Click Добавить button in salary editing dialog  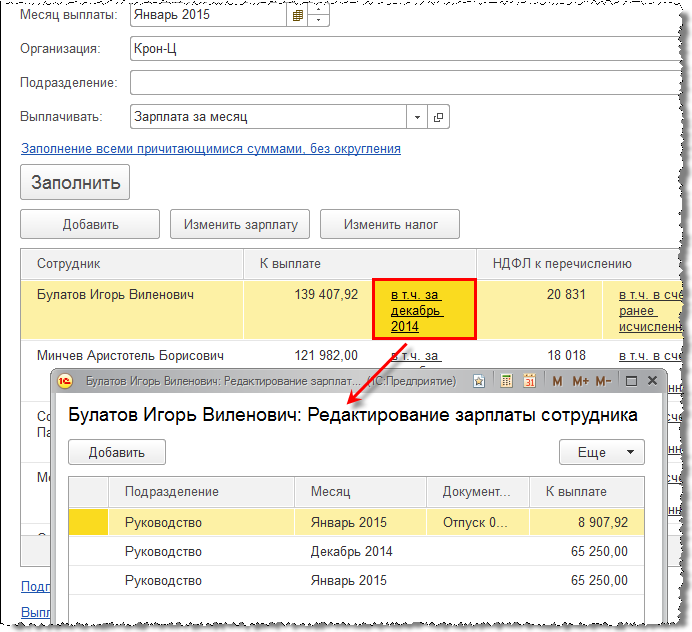tap(116, 452)
